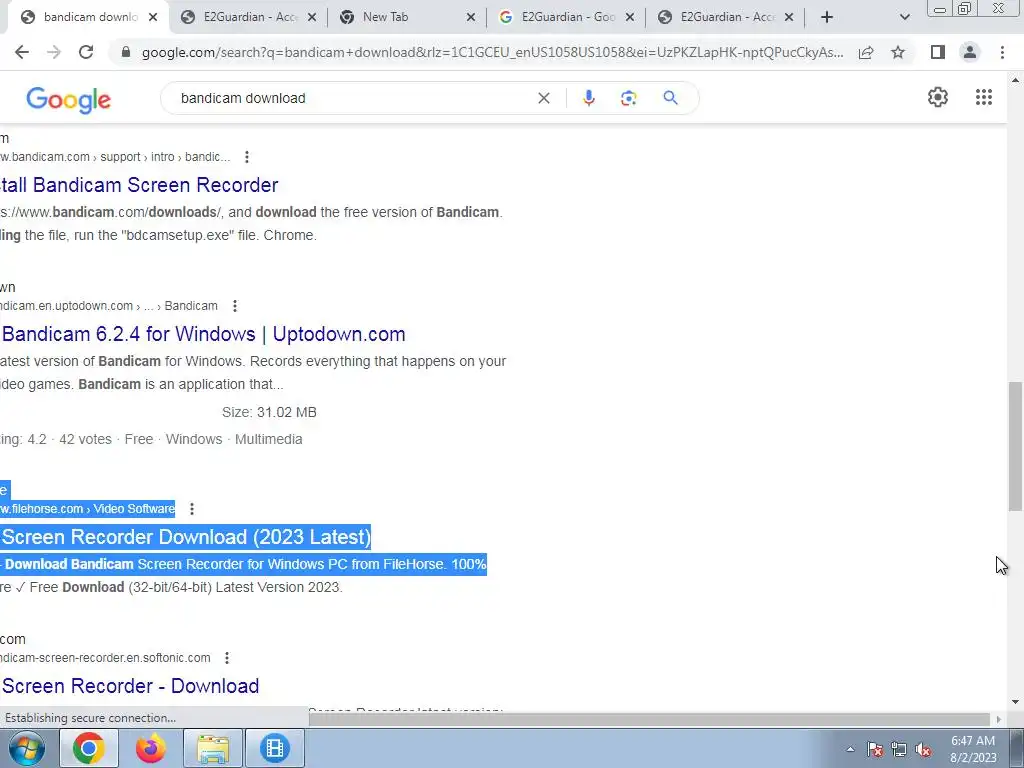Click the filehorse.com Video Software breadcrumb
This screenshot has width=1024, height=768.
pyautogui.click(x=88, y=509)
